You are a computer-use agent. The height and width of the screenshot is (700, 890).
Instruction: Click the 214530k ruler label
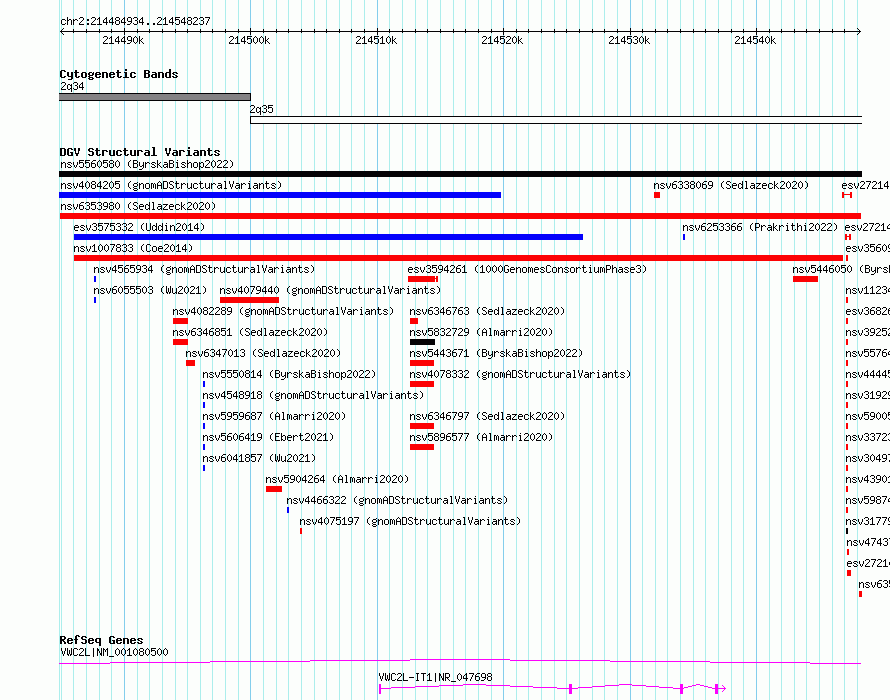(x=629, y=40)
